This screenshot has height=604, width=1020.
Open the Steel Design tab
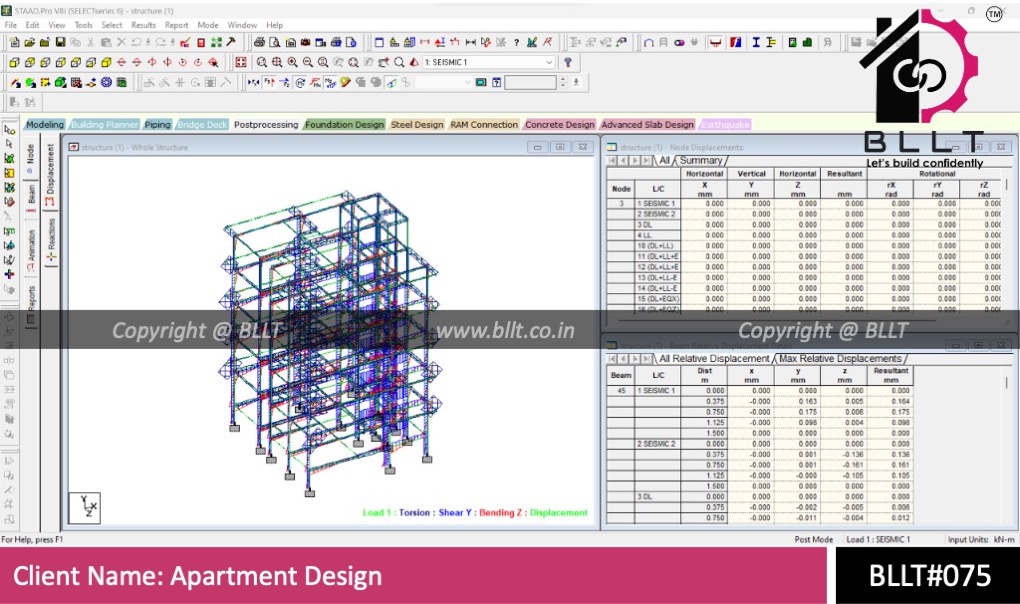(417, 124)
